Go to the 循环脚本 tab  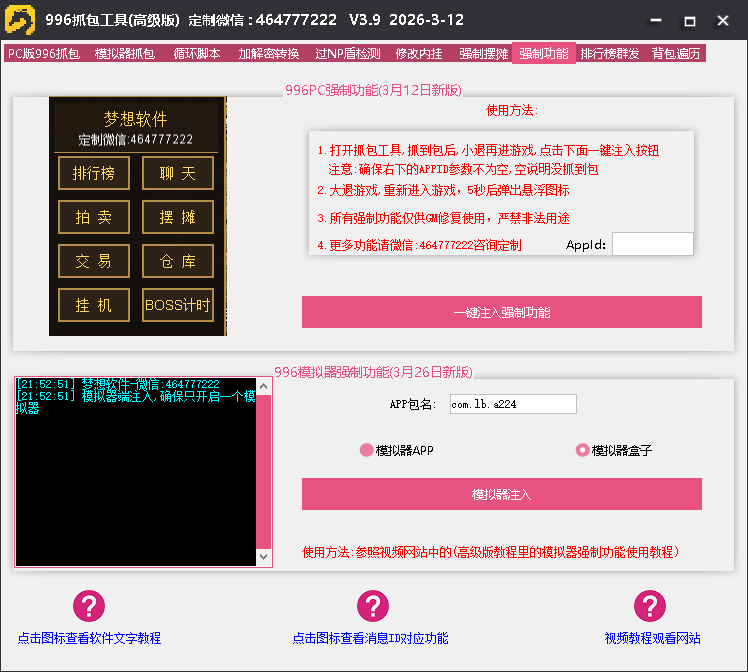(x=197, y=54)
